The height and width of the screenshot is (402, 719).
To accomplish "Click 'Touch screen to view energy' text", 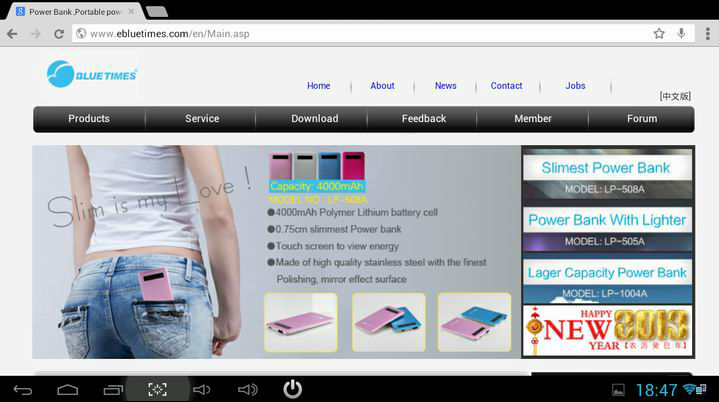I will (x=337, y=246).
